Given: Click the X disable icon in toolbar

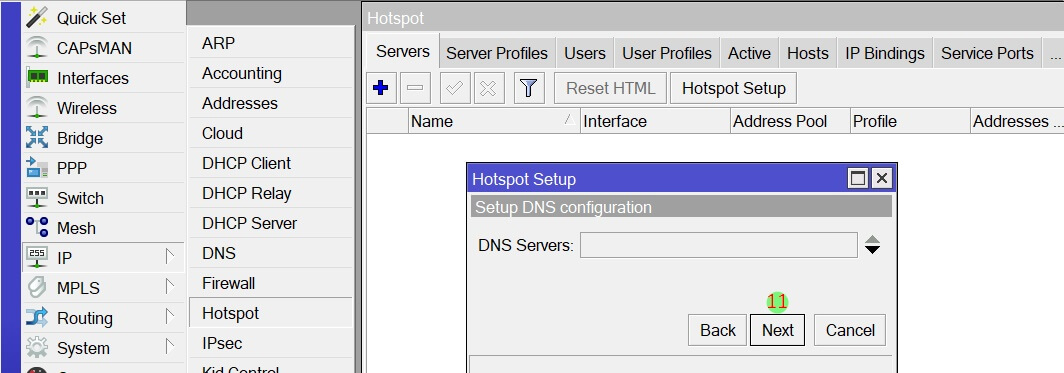Looking at the screenshot, I should click(x=488, y=88).
